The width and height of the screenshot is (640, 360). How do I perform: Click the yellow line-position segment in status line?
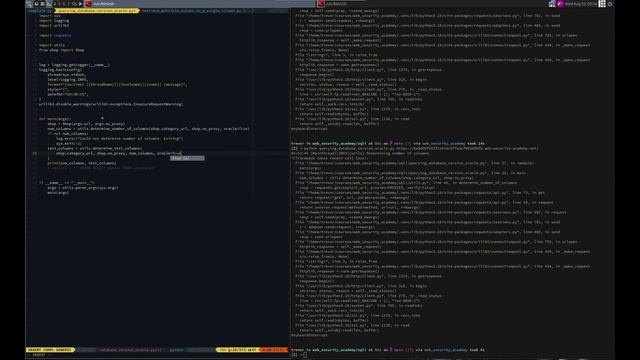point(238,350)
